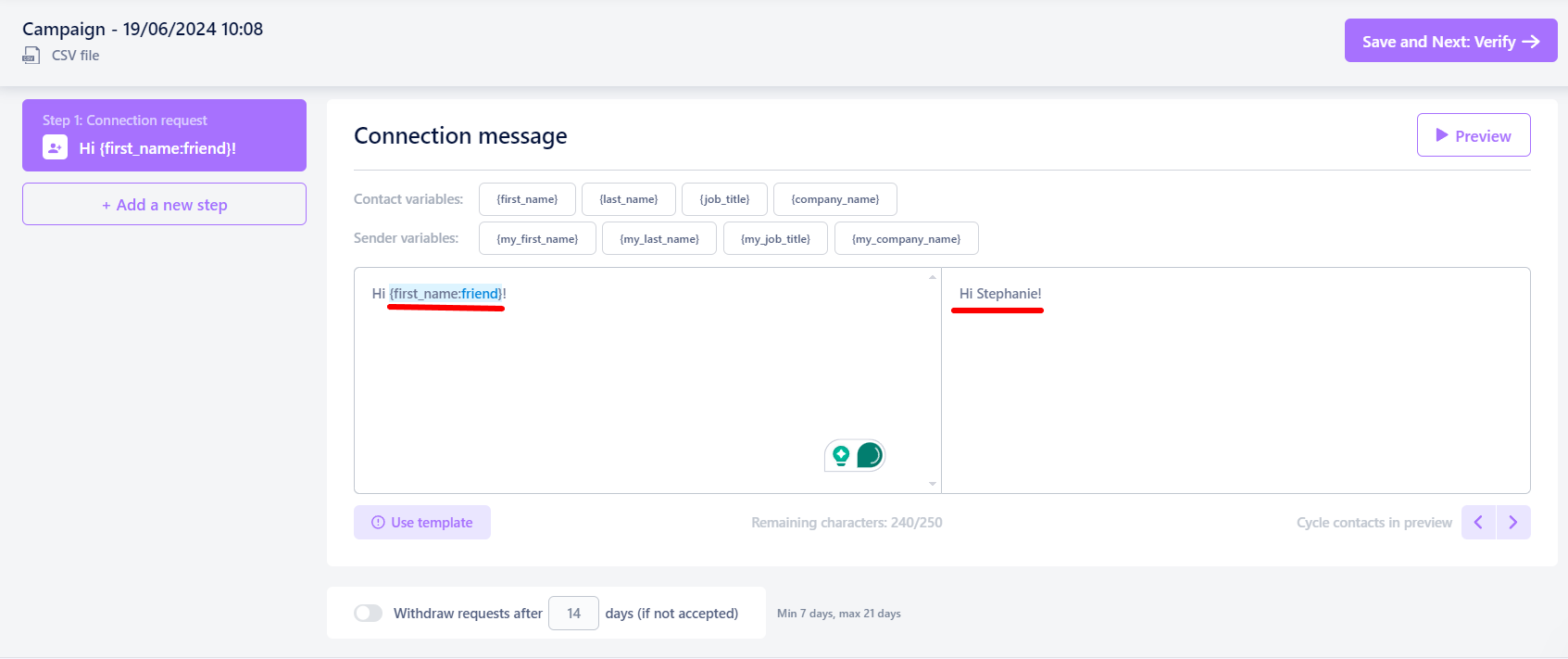This screenshot has width=1568, height=659.
Task: Insert the {my_last_name} sender variable
Action: (x=659, y=238)
